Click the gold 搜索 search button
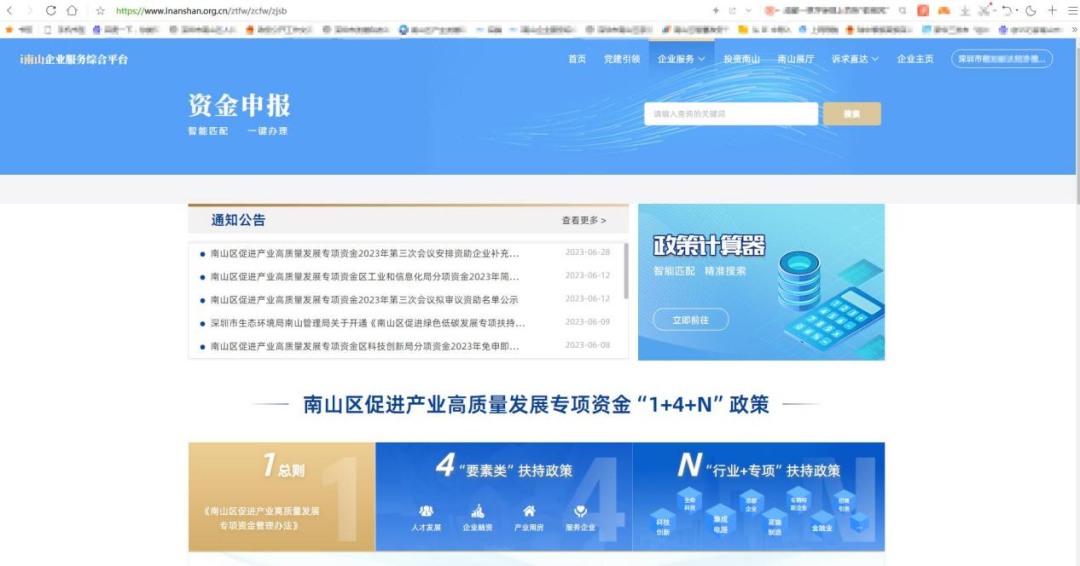1080x566 pixels. pyautogui.click(x=852, y=114)
